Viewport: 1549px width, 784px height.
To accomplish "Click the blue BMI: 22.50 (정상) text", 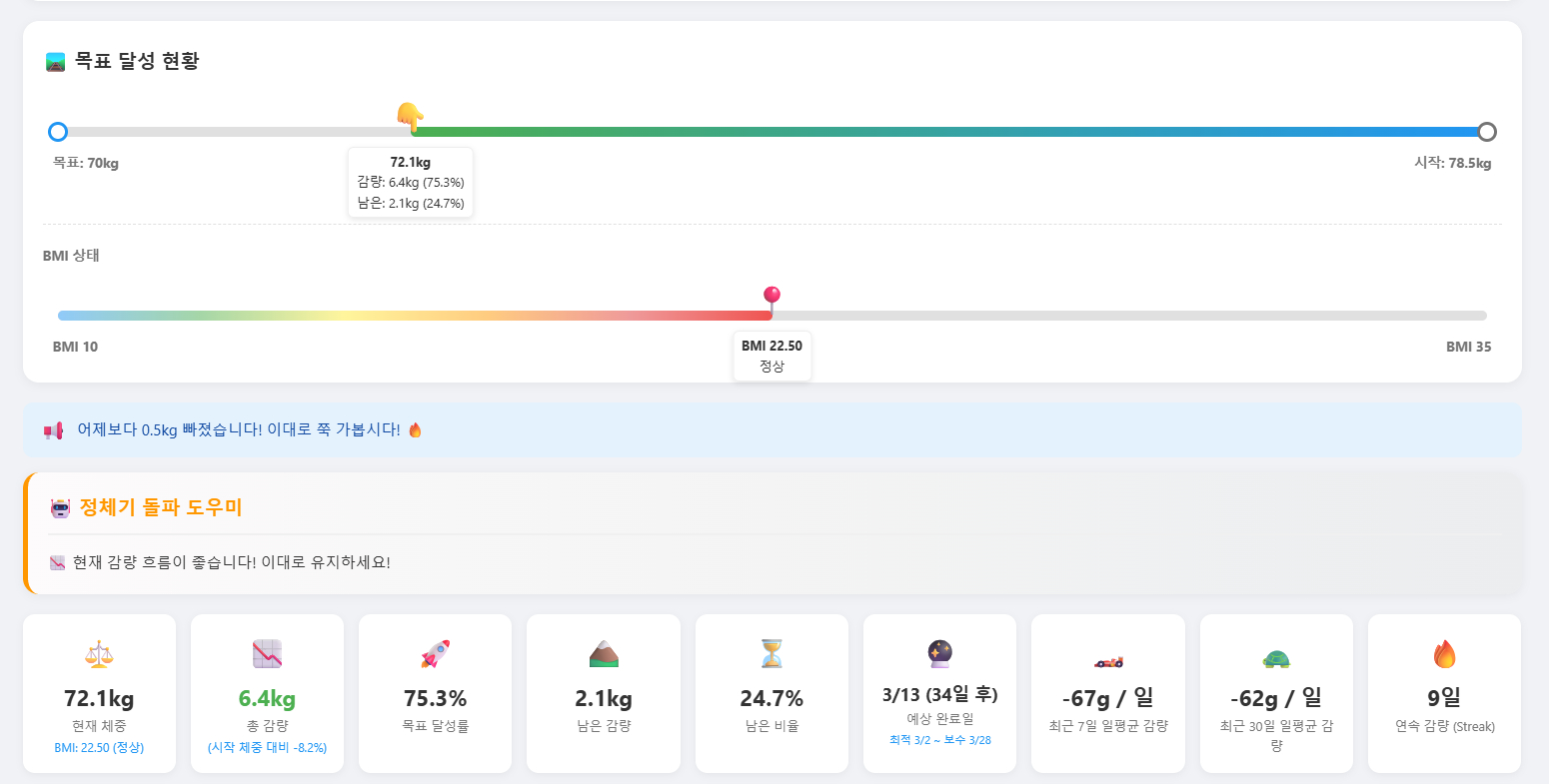I will click(x=99, y=747).
